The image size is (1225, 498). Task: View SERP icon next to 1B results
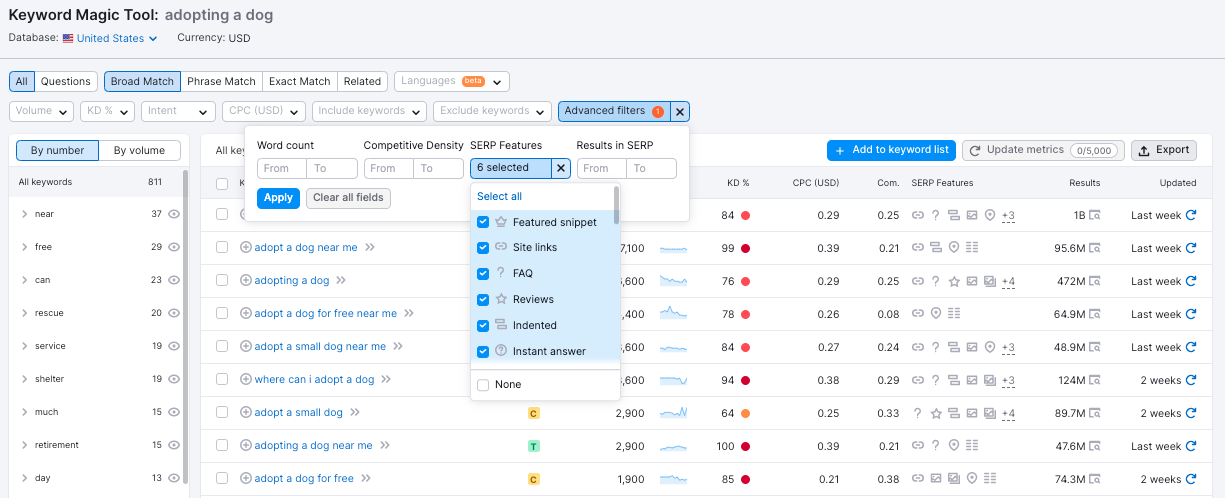click(1095, 215)
